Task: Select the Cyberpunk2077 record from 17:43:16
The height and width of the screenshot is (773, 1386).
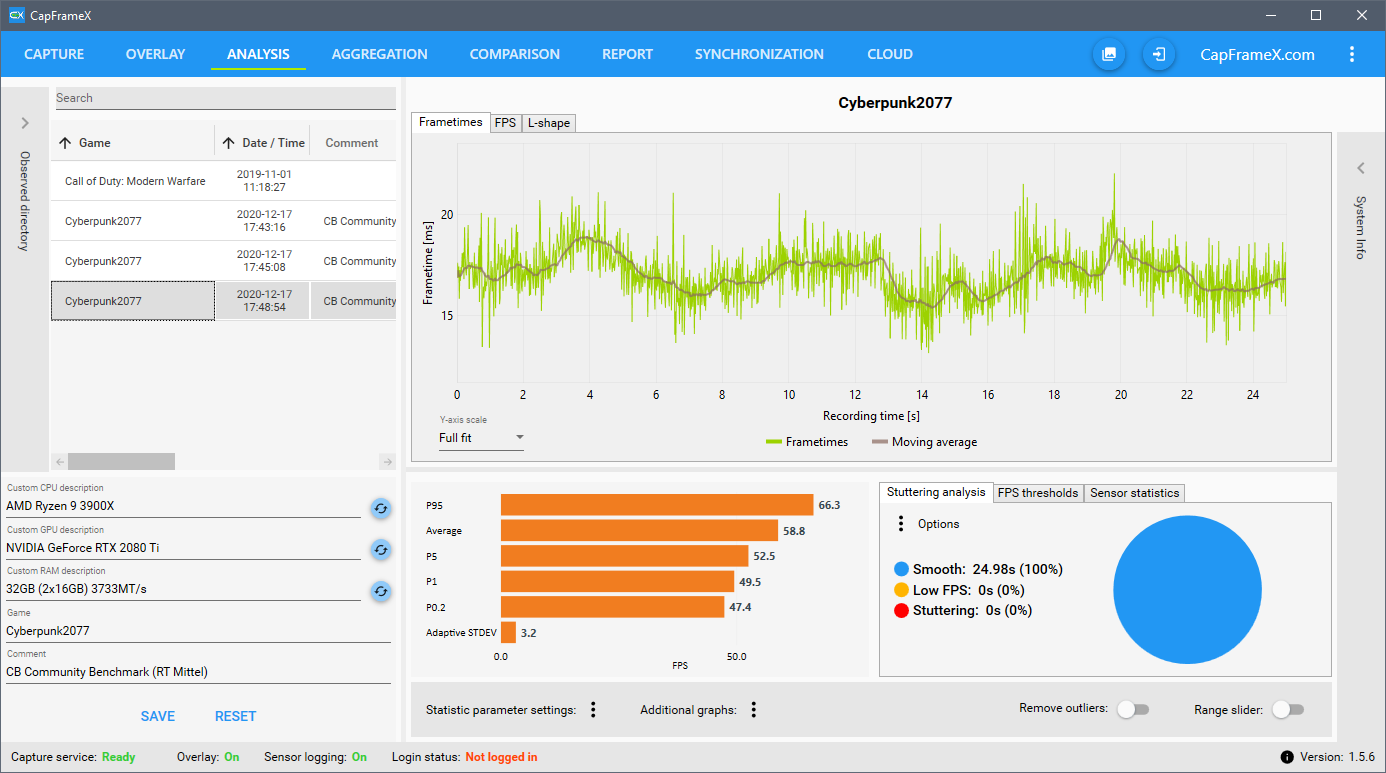Action: coord(224,221)
